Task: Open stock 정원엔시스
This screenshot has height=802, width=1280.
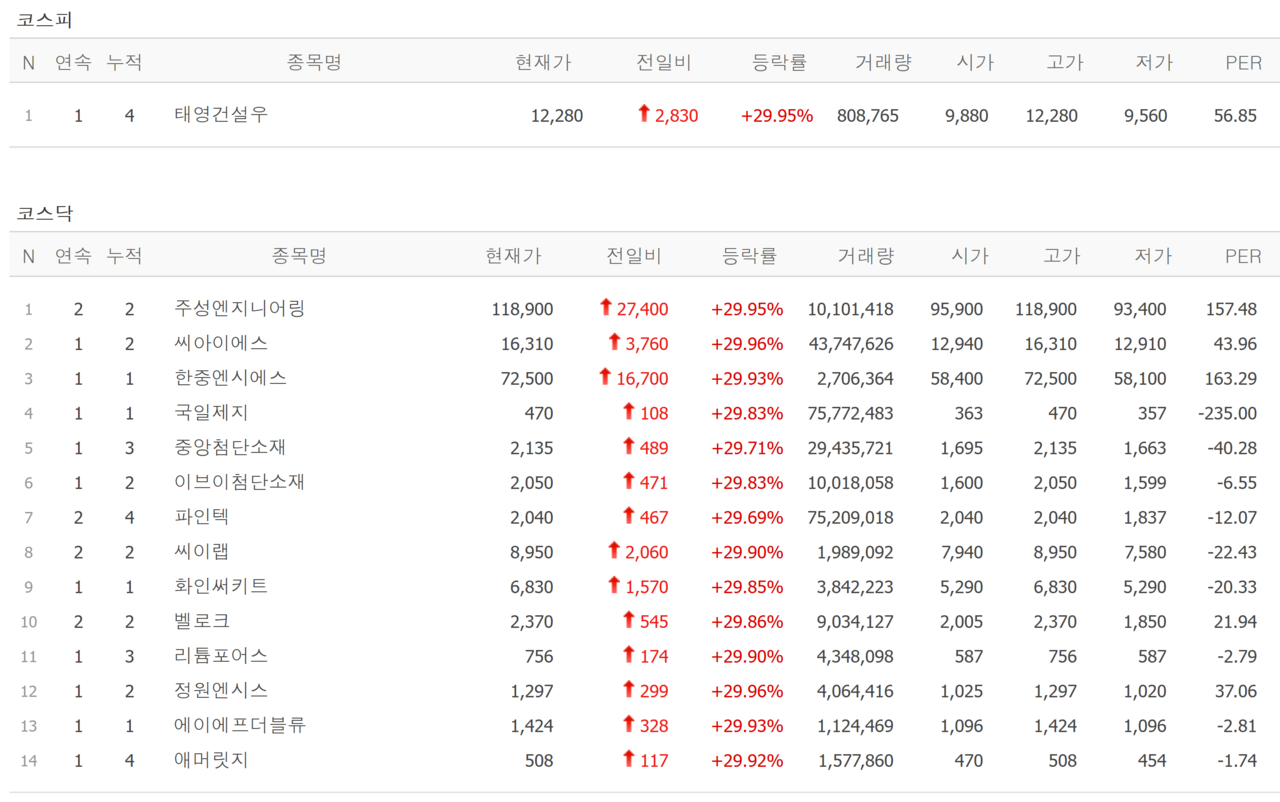Action: click(x=221, y=690)
